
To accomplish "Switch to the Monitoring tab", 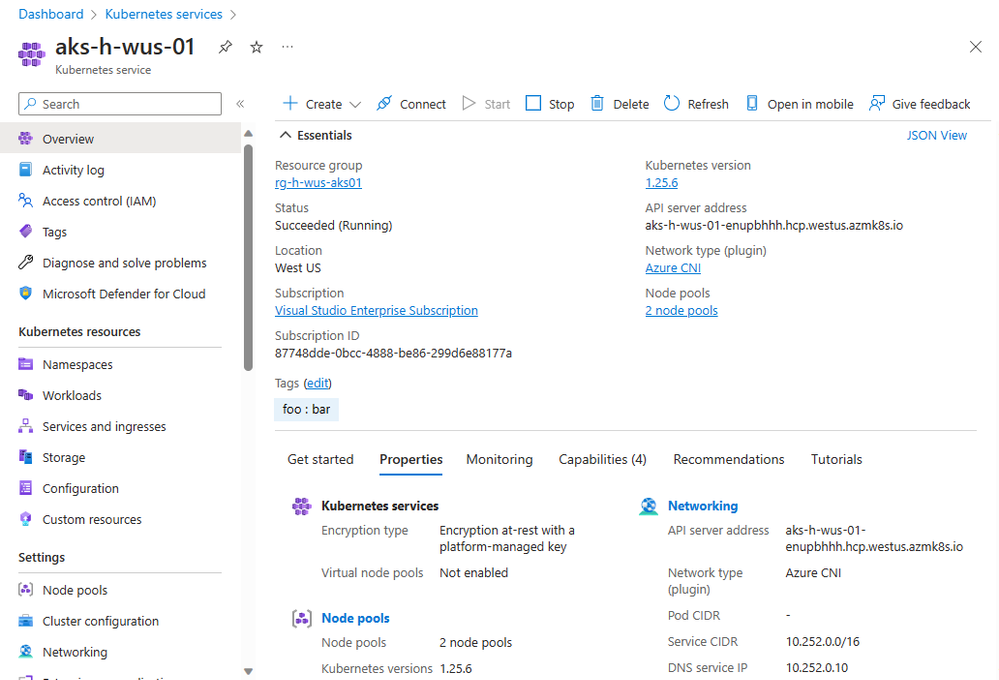I will click(500, 459).
